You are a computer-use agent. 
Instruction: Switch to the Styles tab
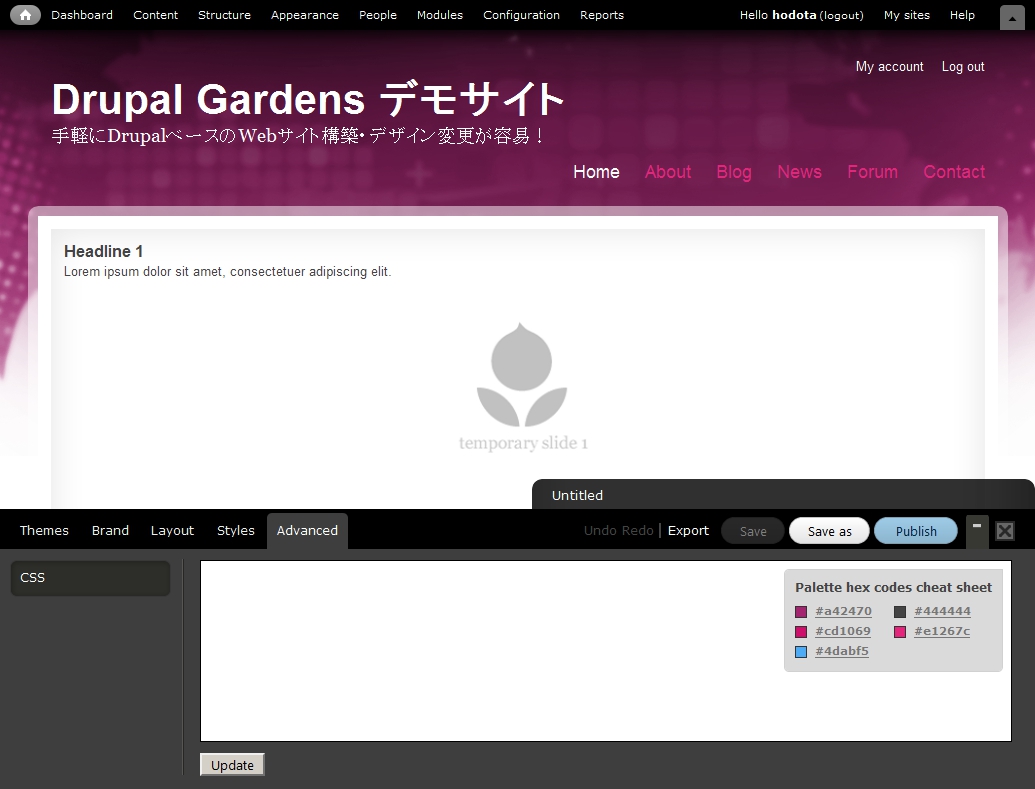(236, 531)
